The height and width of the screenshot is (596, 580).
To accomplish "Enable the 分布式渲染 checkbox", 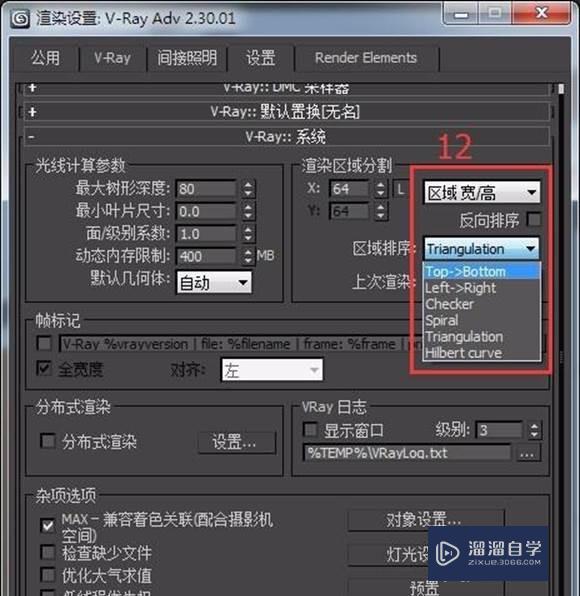I will click(x=48, y=441).
